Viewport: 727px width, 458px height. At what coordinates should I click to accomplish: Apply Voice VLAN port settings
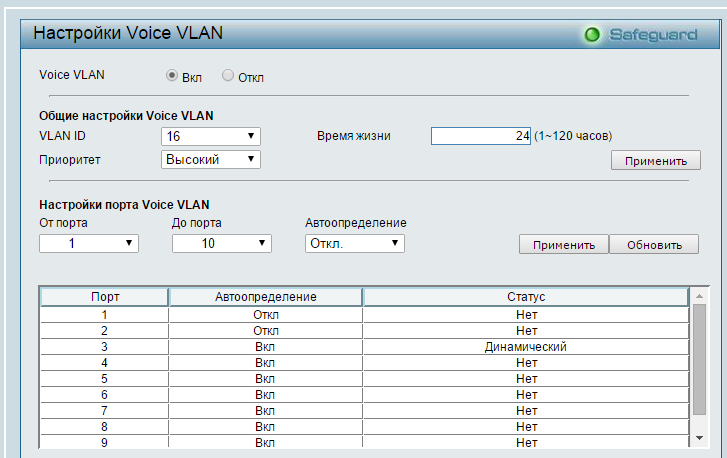click(x=563, y=245)
